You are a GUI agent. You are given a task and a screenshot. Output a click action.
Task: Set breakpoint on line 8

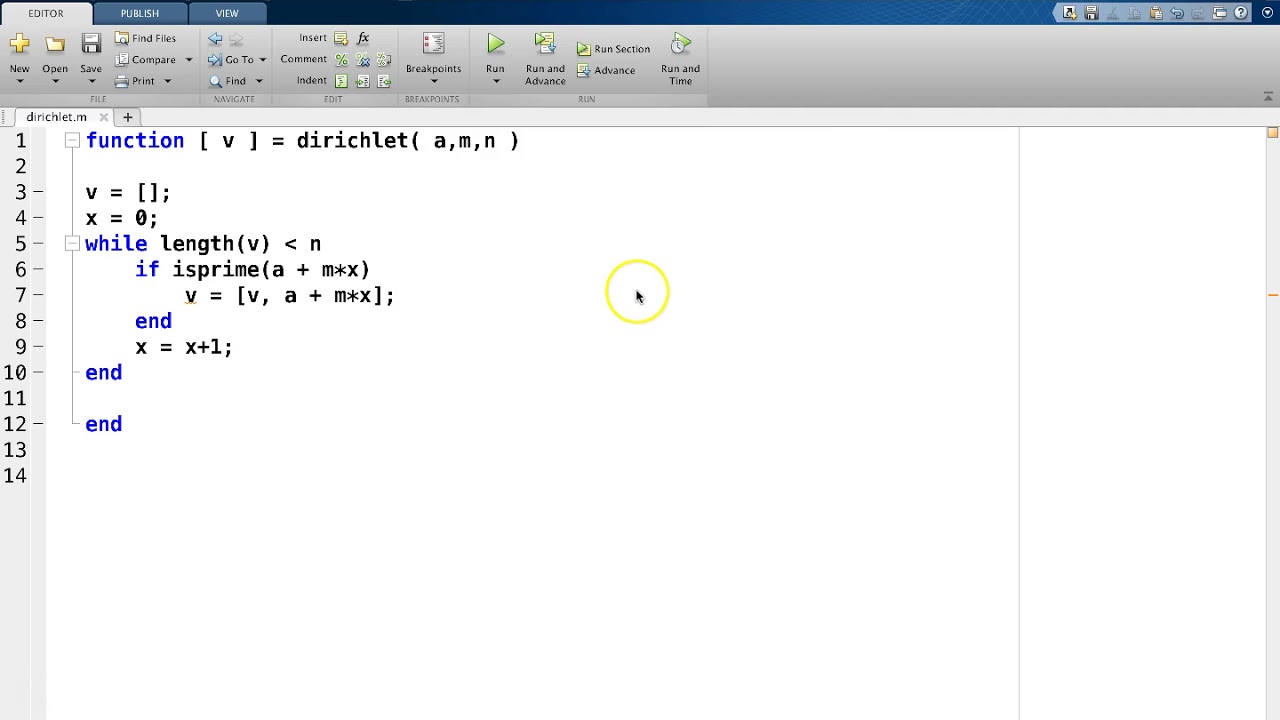tap(38, 320)
